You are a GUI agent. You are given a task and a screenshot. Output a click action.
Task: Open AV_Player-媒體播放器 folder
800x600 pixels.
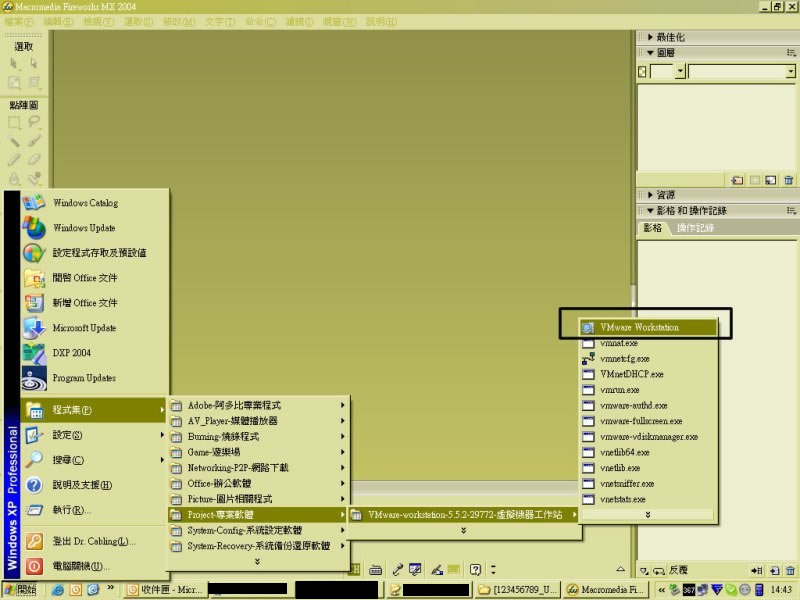click(x=258, y=421)
